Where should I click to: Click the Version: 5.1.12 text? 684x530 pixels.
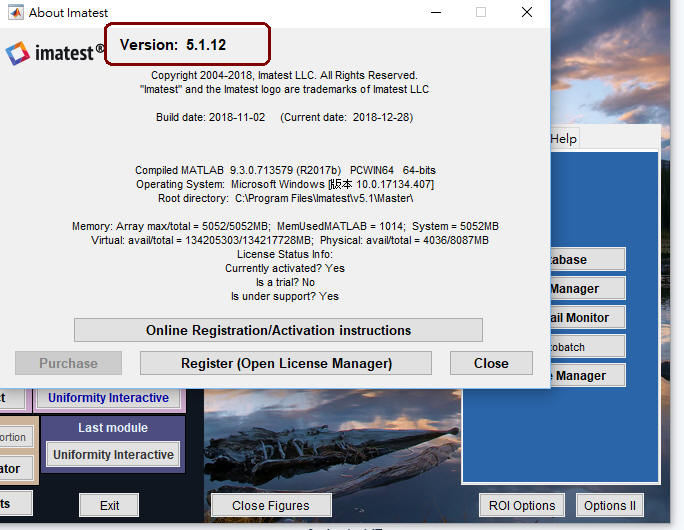(173, 44)
